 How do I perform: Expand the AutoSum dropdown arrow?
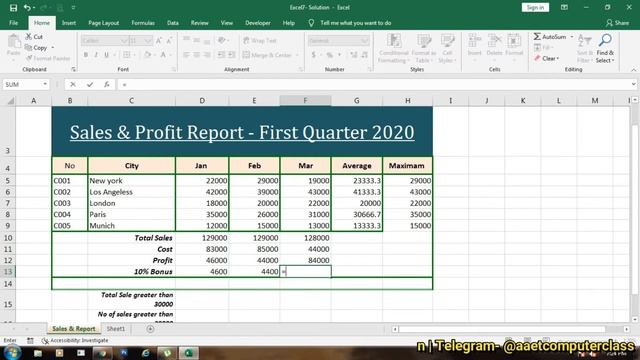(571, 37)
